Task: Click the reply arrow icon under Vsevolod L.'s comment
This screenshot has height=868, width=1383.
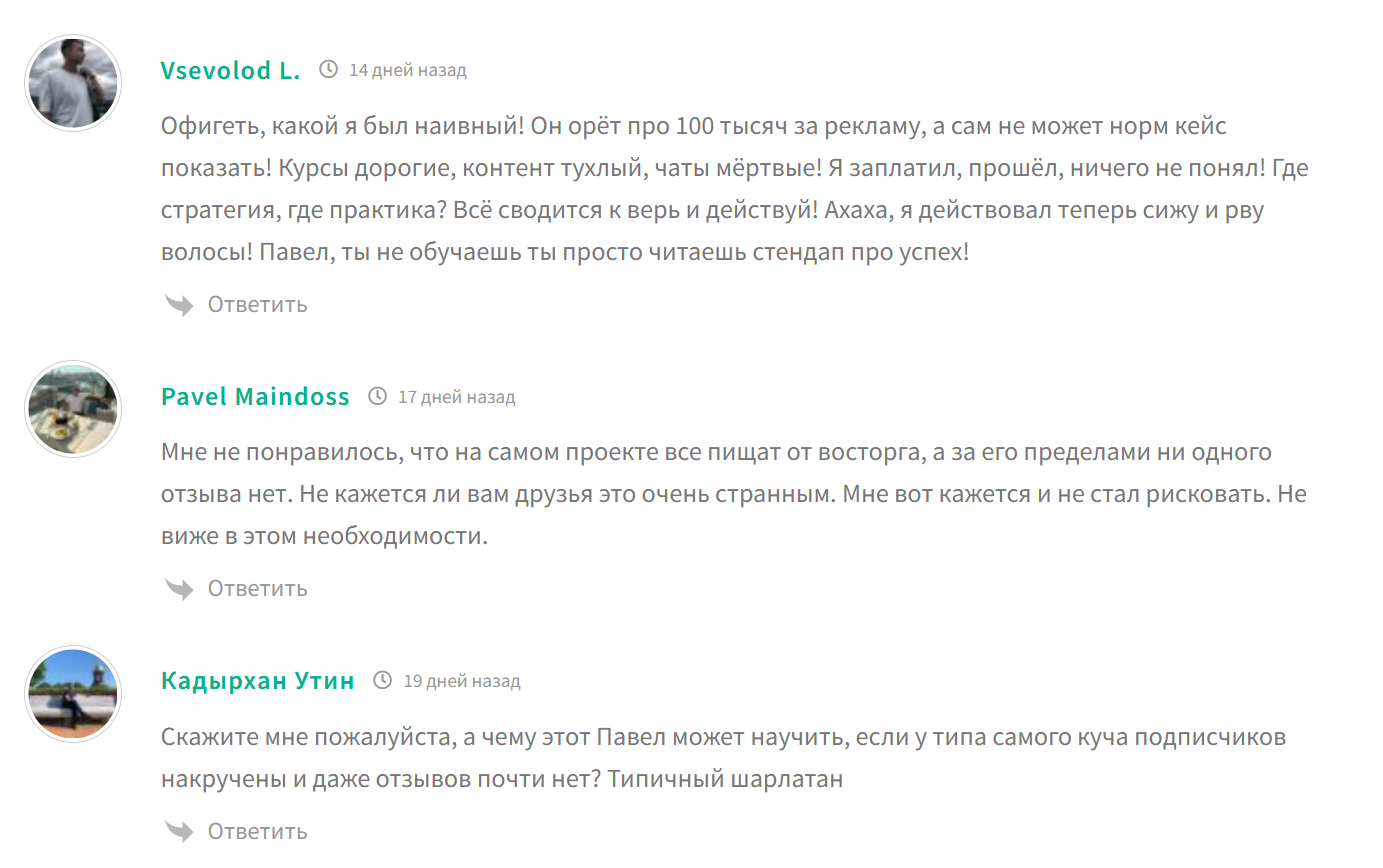Action: pos(179,305)
